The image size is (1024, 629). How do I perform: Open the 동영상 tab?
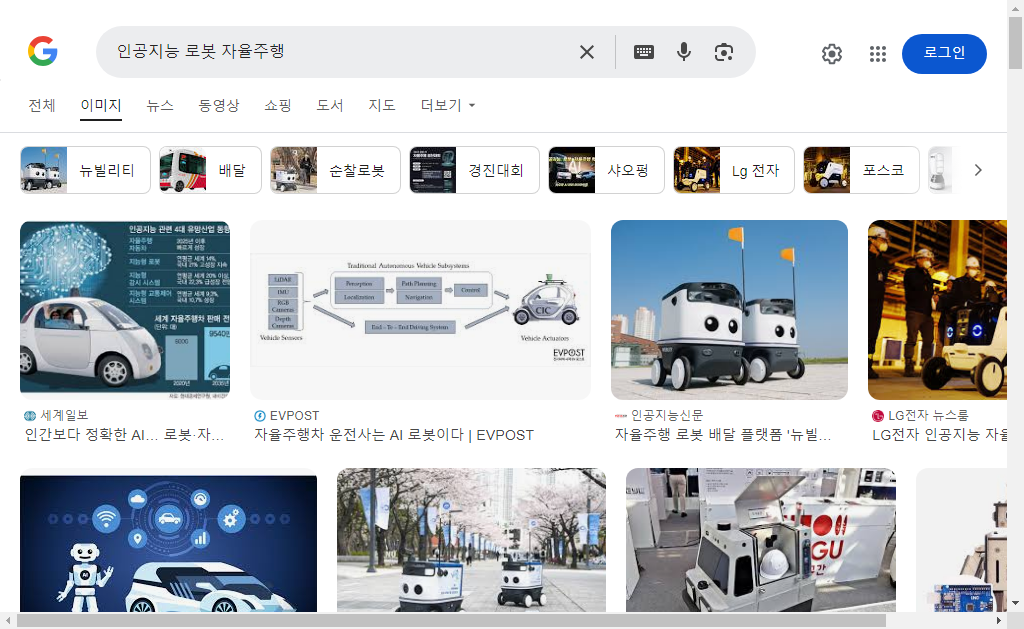tap(219, 105)
